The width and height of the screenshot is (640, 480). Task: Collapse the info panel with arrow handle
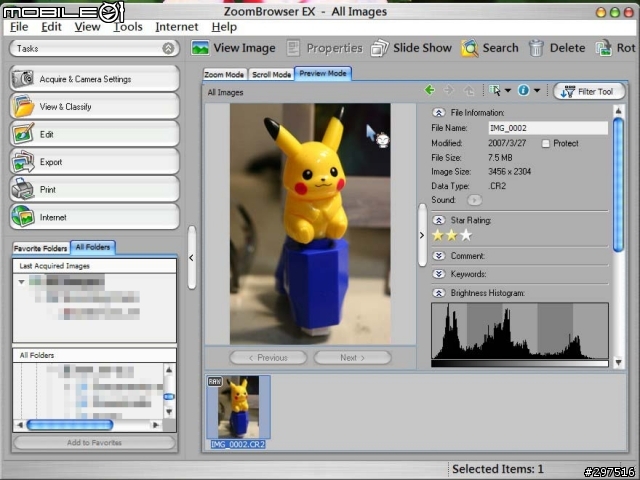point(422,235)
